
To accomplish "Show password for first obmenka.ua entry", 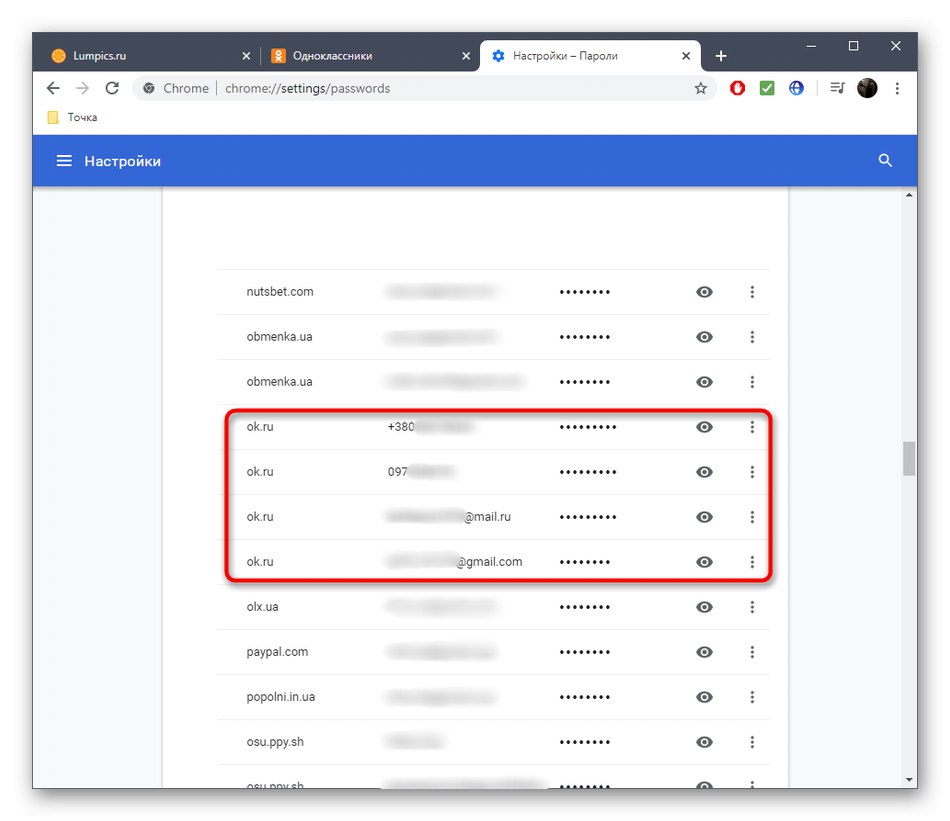I will [x=704, y=337].
